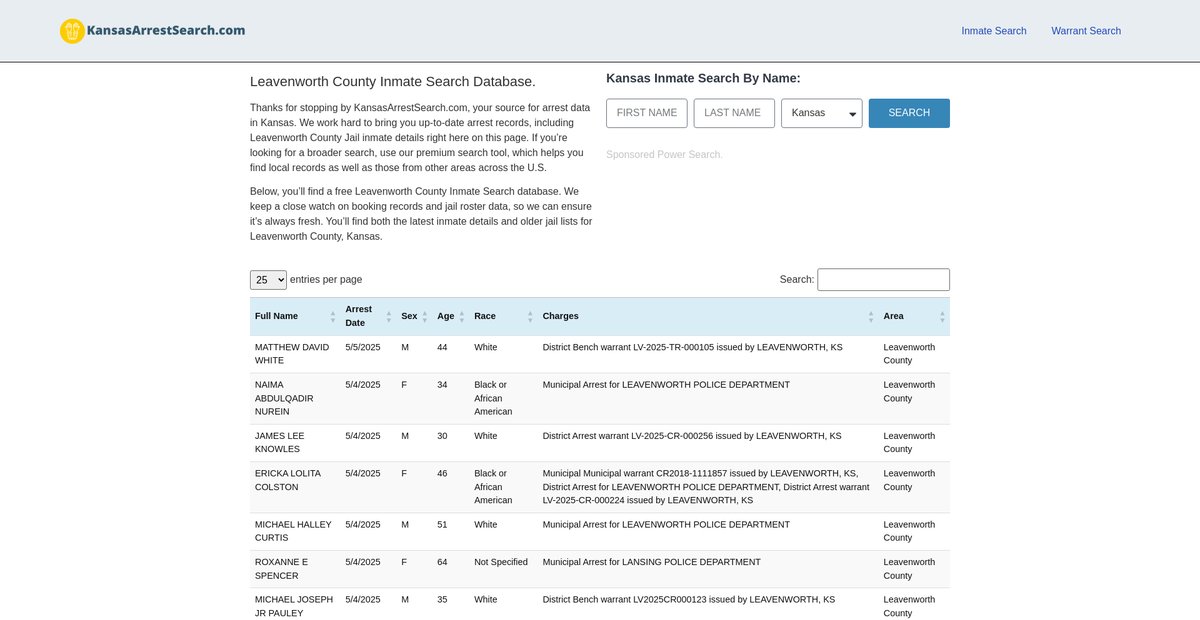The image size is (1200, 620).
Task: Open the Kansas state selector dropdown
Action: pyautogui.click(x=821, y=113)
